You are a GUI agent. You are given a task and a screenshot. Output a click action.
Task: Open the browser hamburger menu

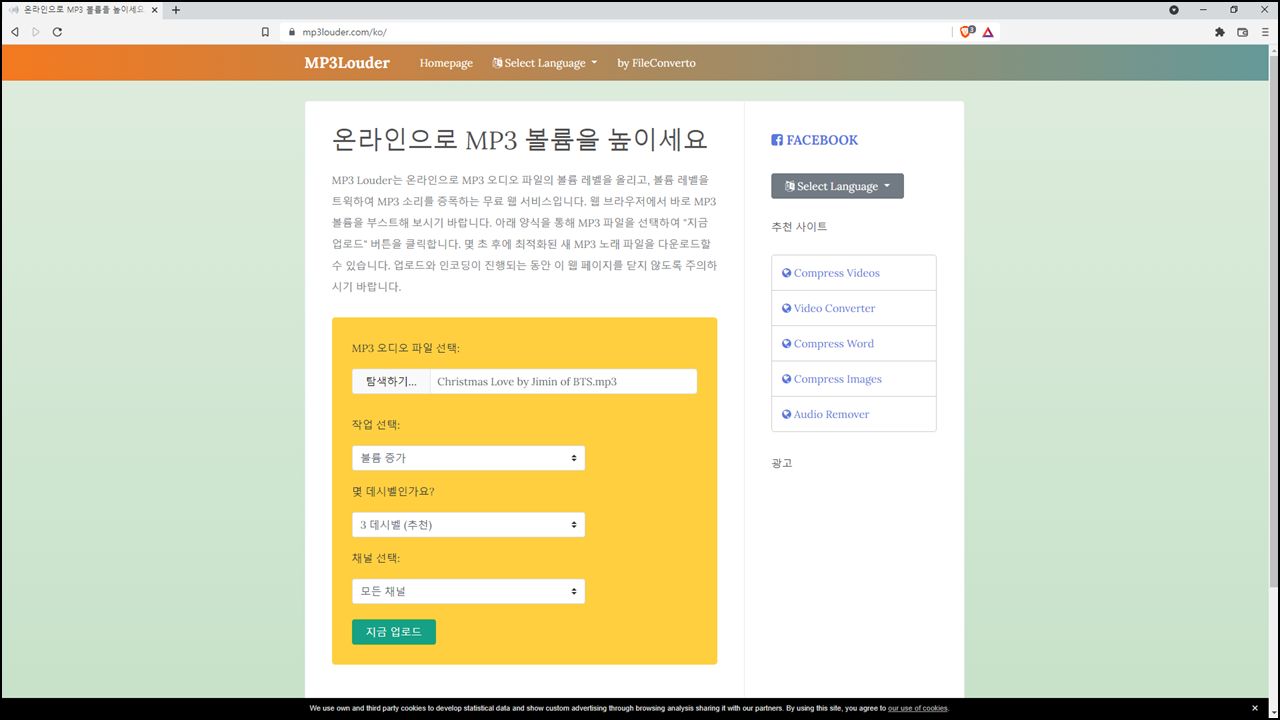click(x=1265, y=32)
